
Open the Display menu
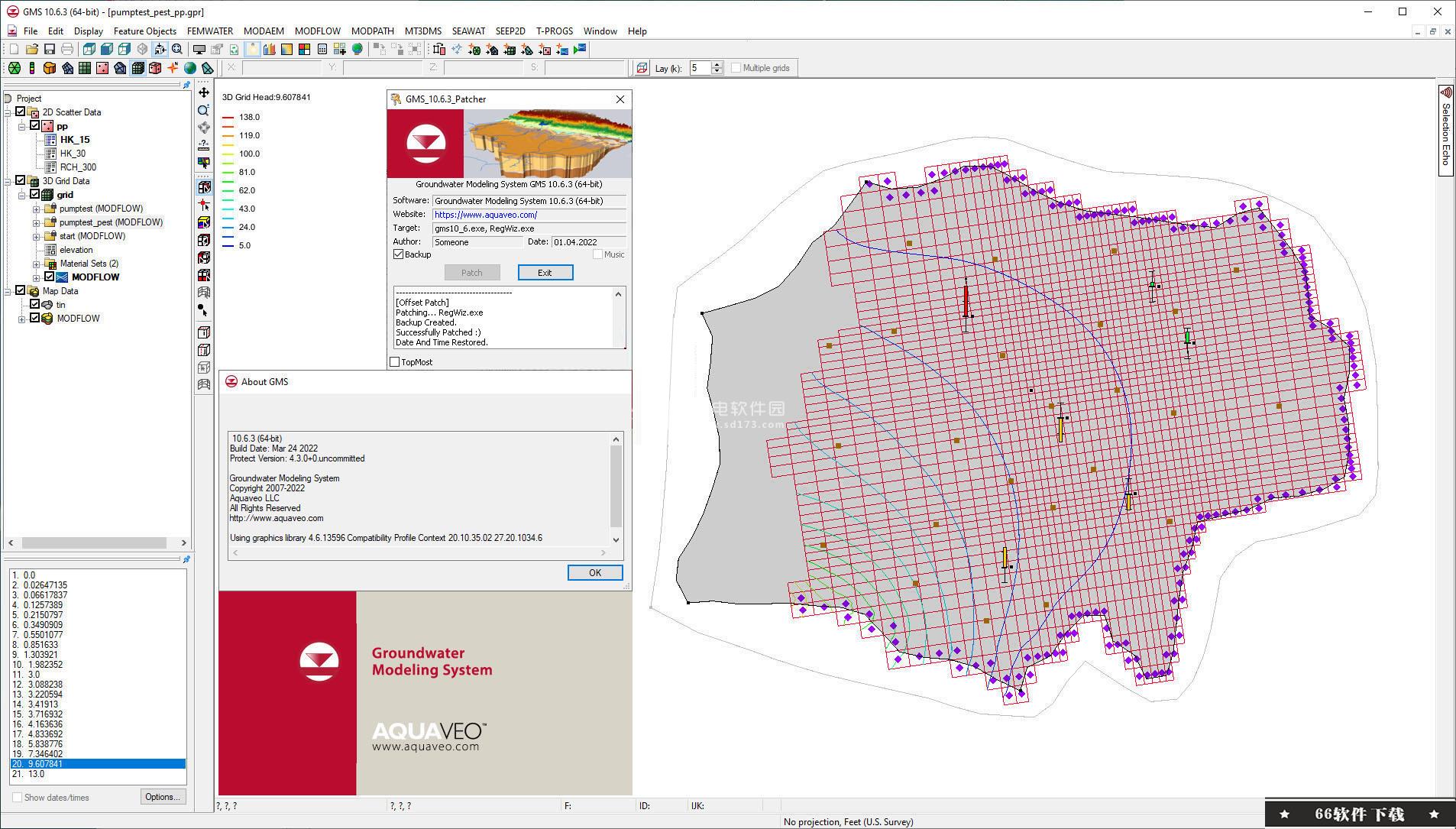89,31
